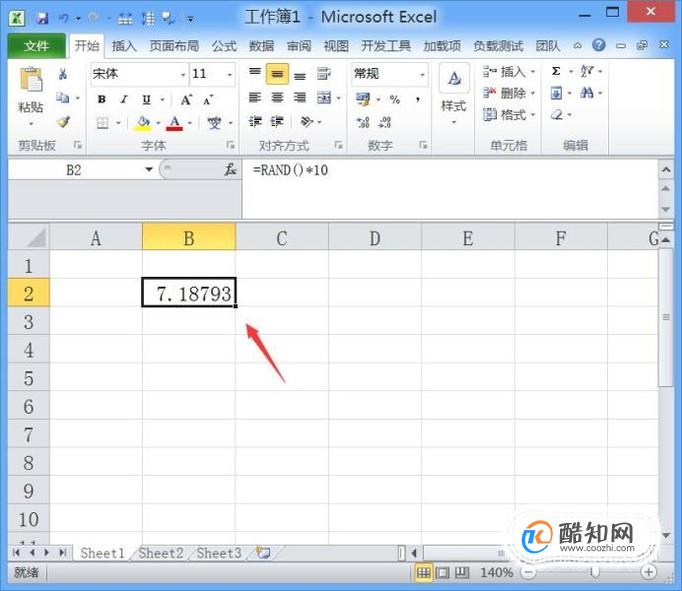Apply red font color A
This screenshot has height=591, width=682.
pyautogui.click(x=175, y=123)
